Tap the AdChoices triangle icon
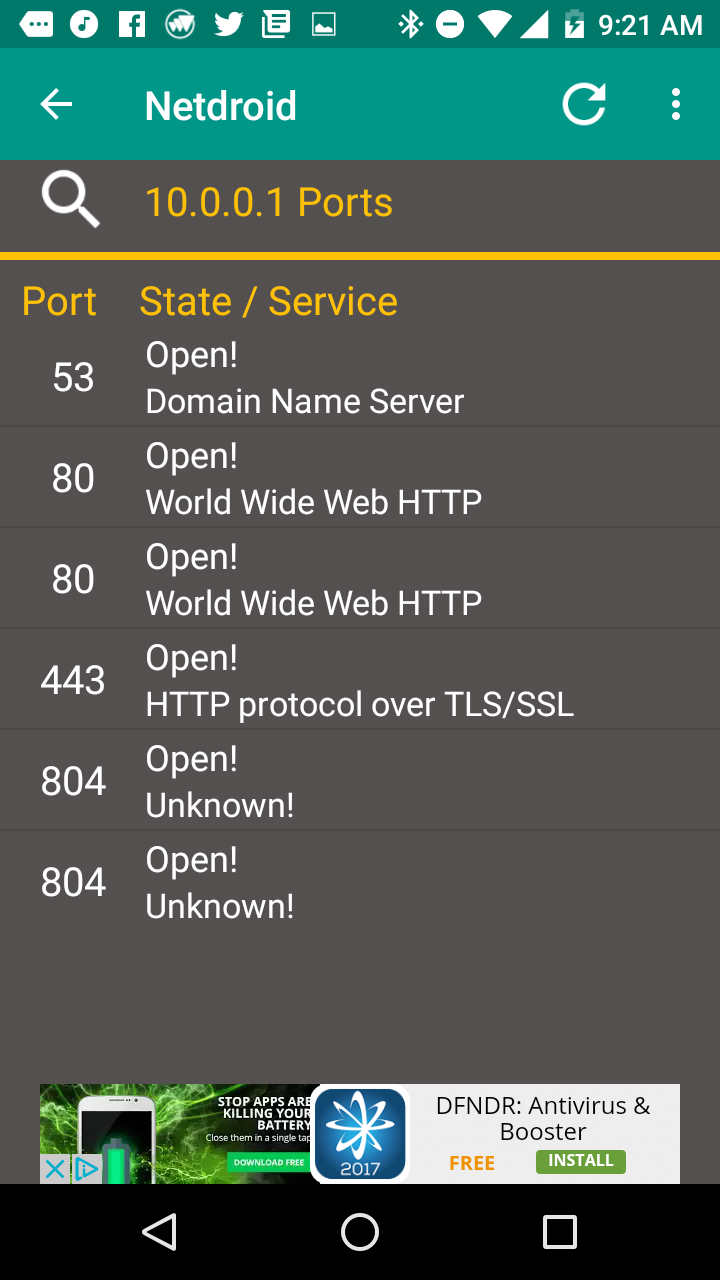The image size is (720, 1280). tap(87, 1168)
